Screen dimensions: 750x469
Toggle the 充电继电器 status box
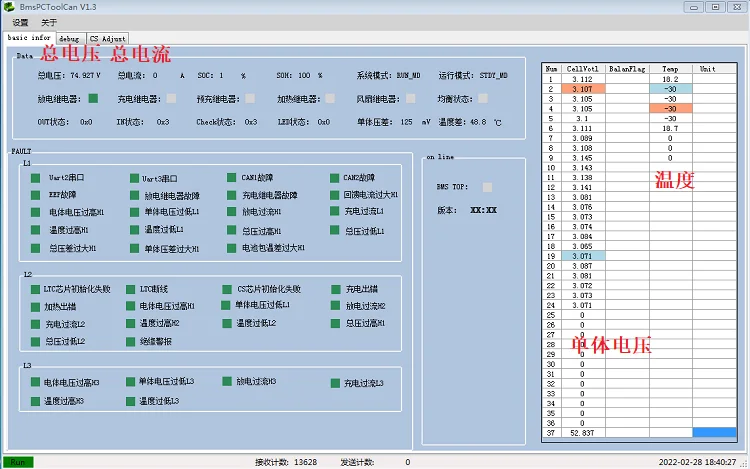tap(172, 98)
